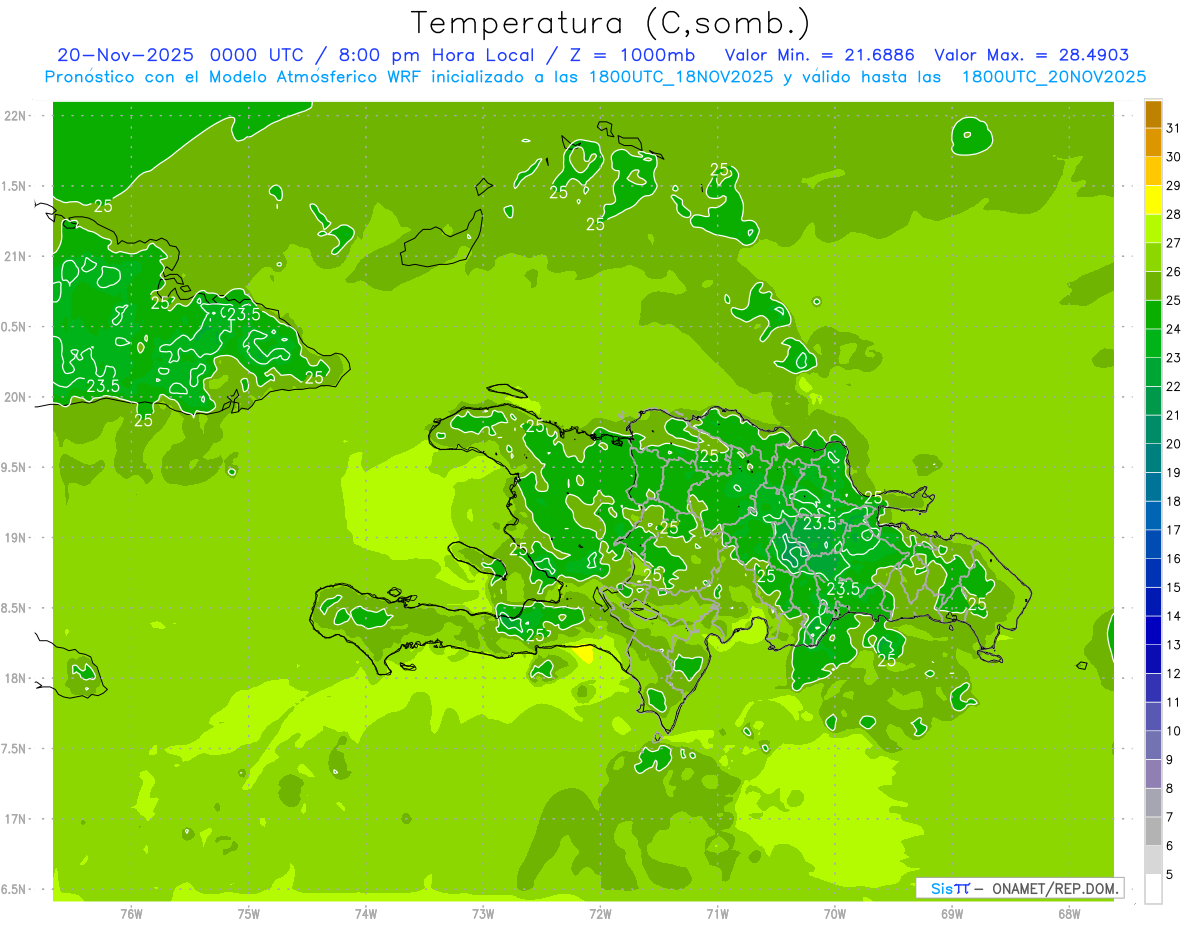The height and width of the screenshot is (927, 1200).
Task: Select the teal legend swatch between 19 and 20
Action: [1153, 458]
